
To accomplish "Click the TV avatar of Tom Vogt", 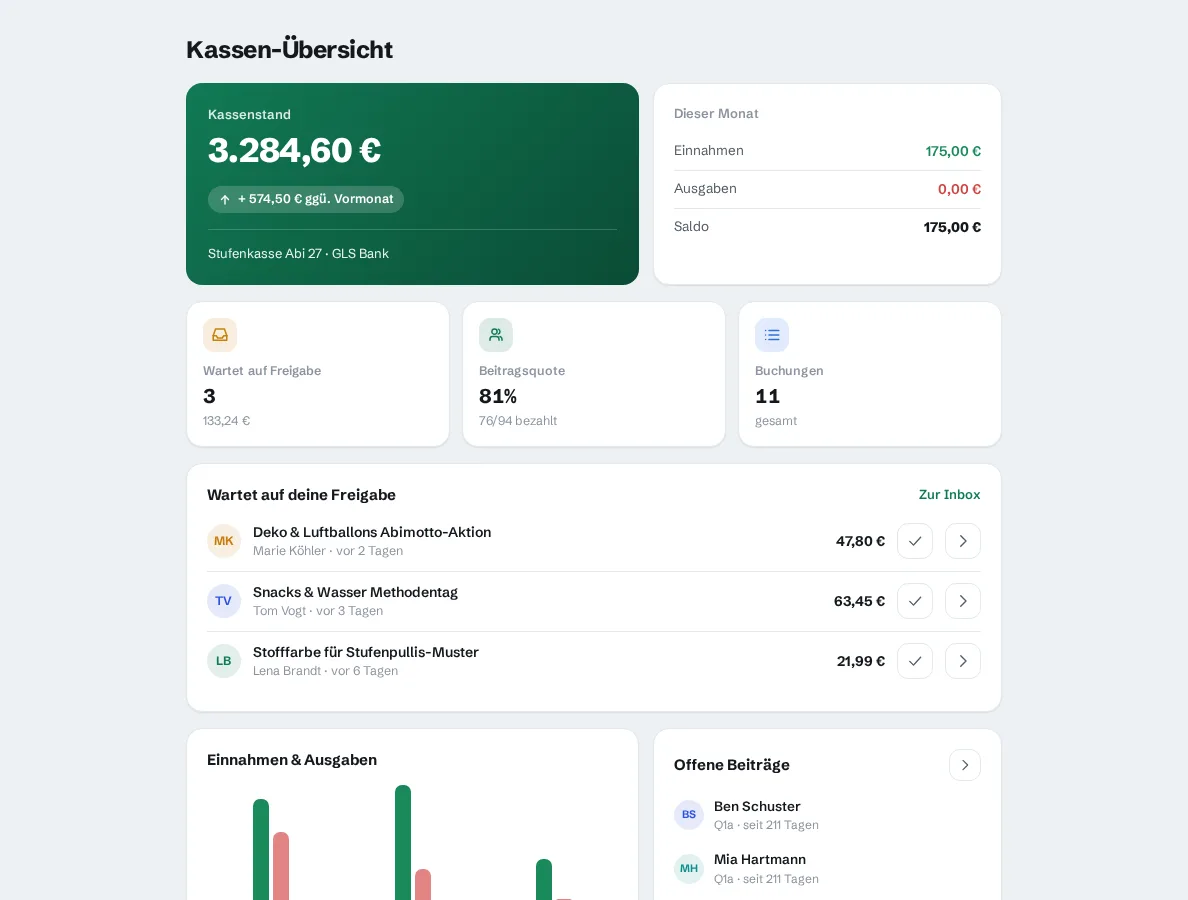I will 224,601.
